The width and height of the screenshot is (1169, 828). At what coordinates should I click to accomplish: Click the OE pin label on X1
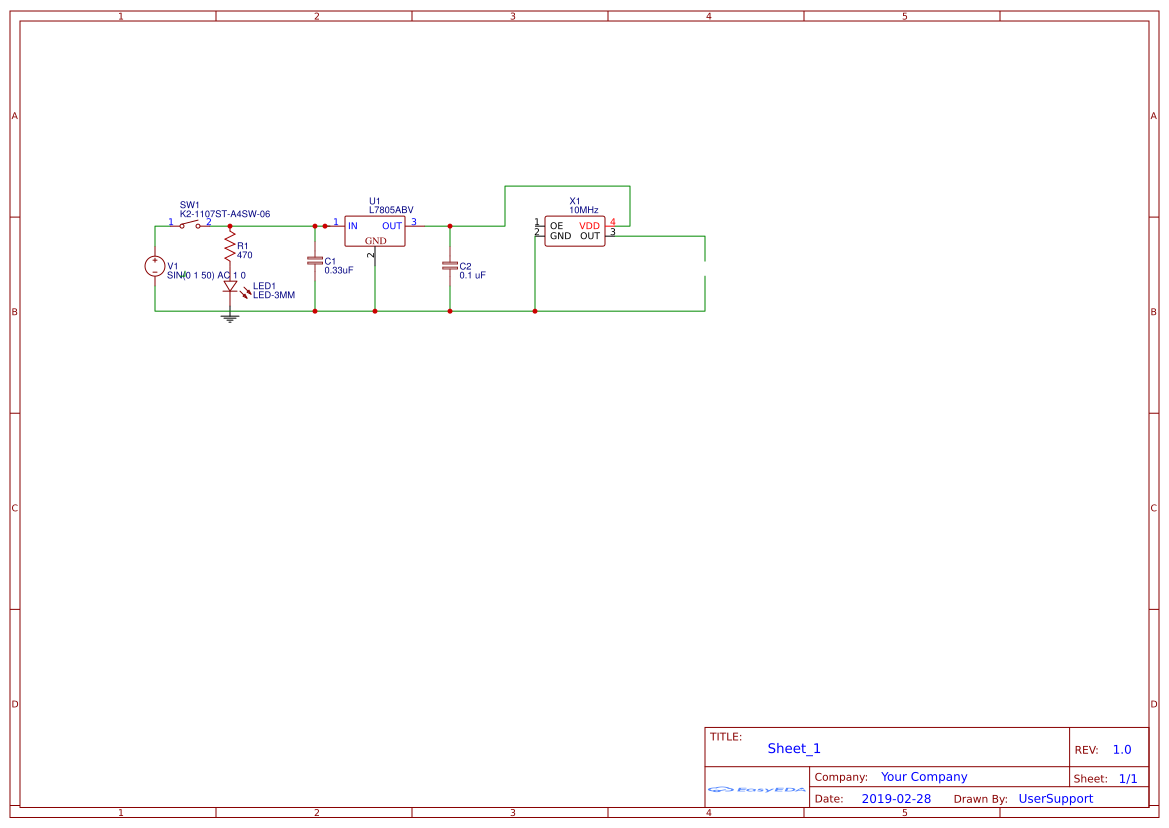click(x=556, y=226)
